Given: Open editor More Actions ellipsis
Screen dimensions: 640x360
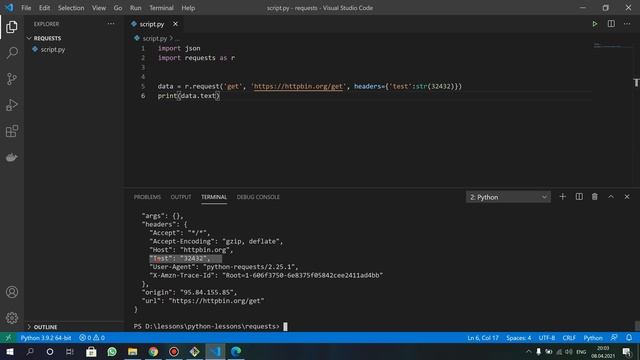Looking at the screenshot, I should [x=627, y=24].
